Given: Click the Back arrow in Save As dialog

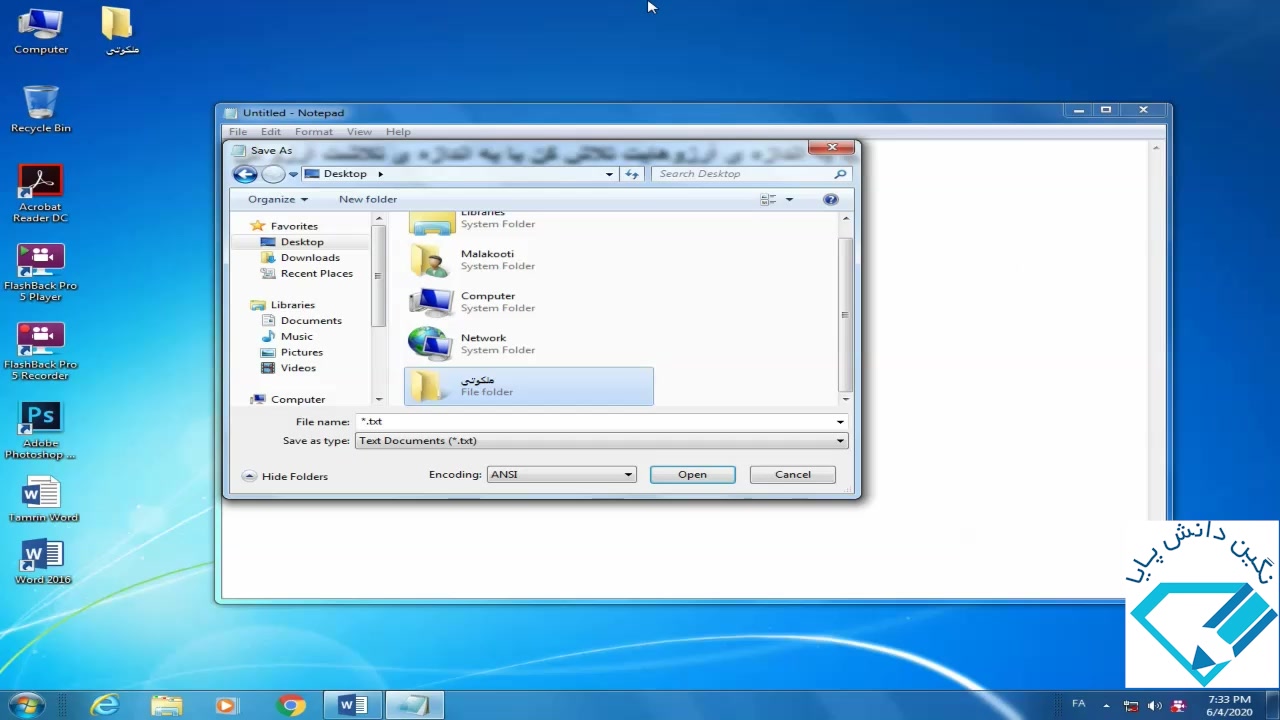Looking at the screenshot, I should point(245,174).
